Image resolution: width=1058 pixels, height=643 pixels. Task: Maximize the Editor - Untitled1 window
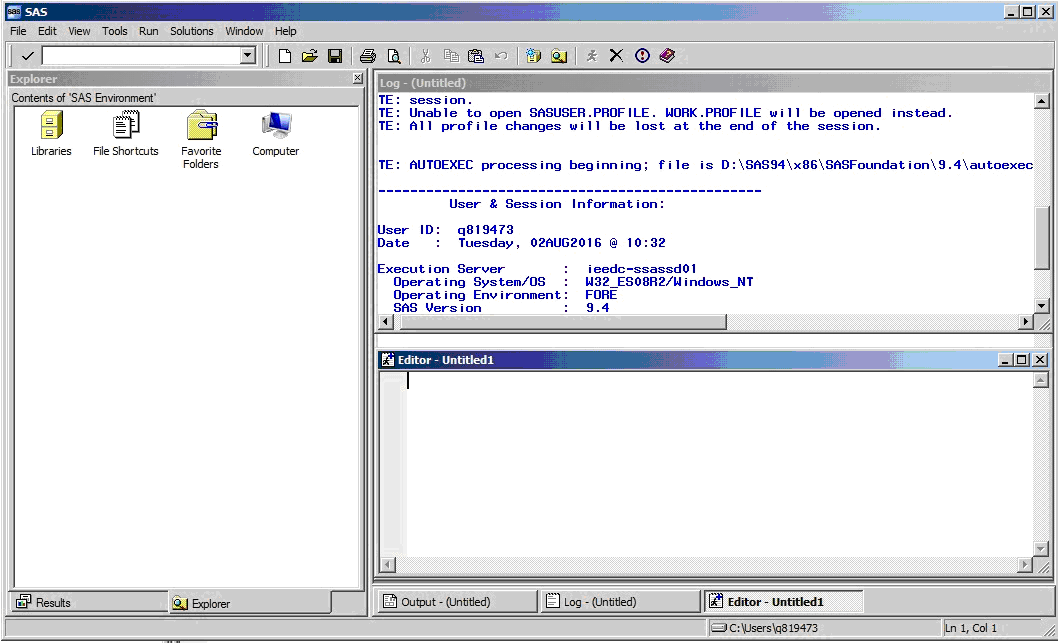click(x=1022, y=360)
